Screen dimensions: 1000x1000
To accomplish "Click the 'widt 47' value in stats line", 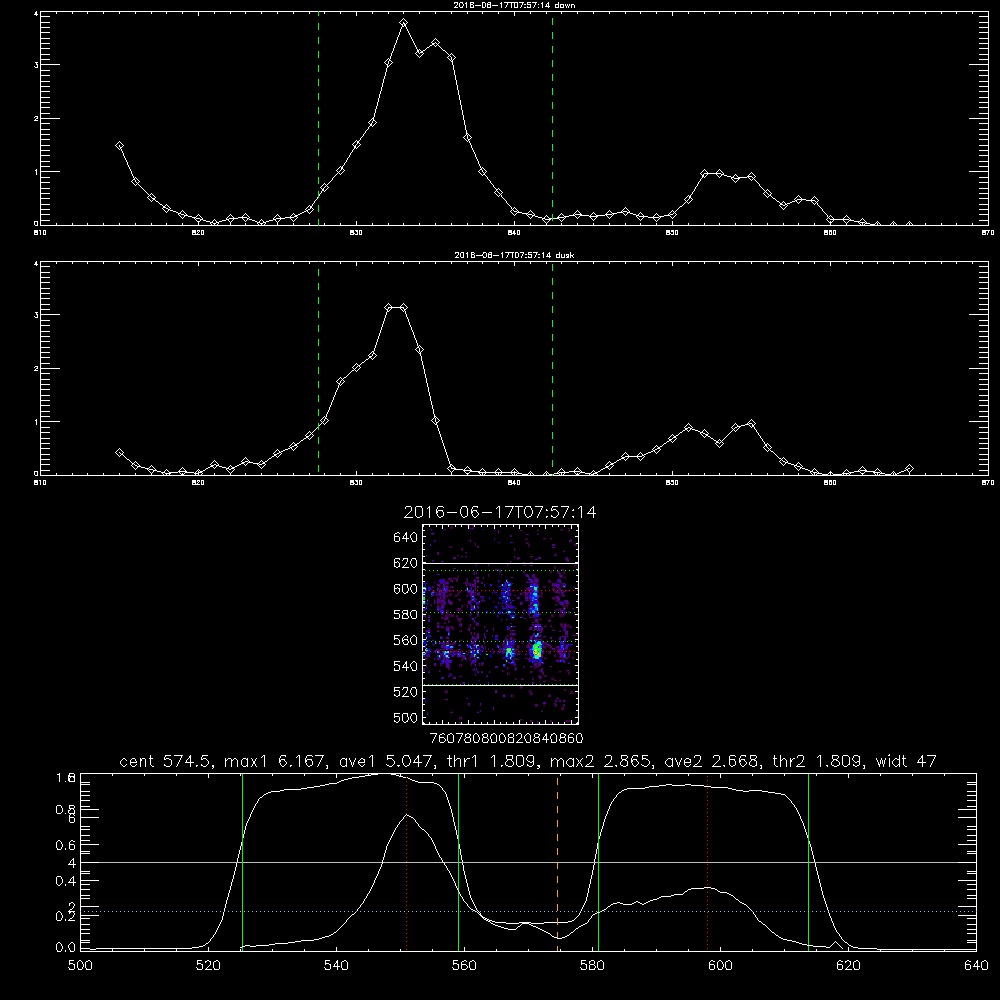I will click(x=905, y=761).
